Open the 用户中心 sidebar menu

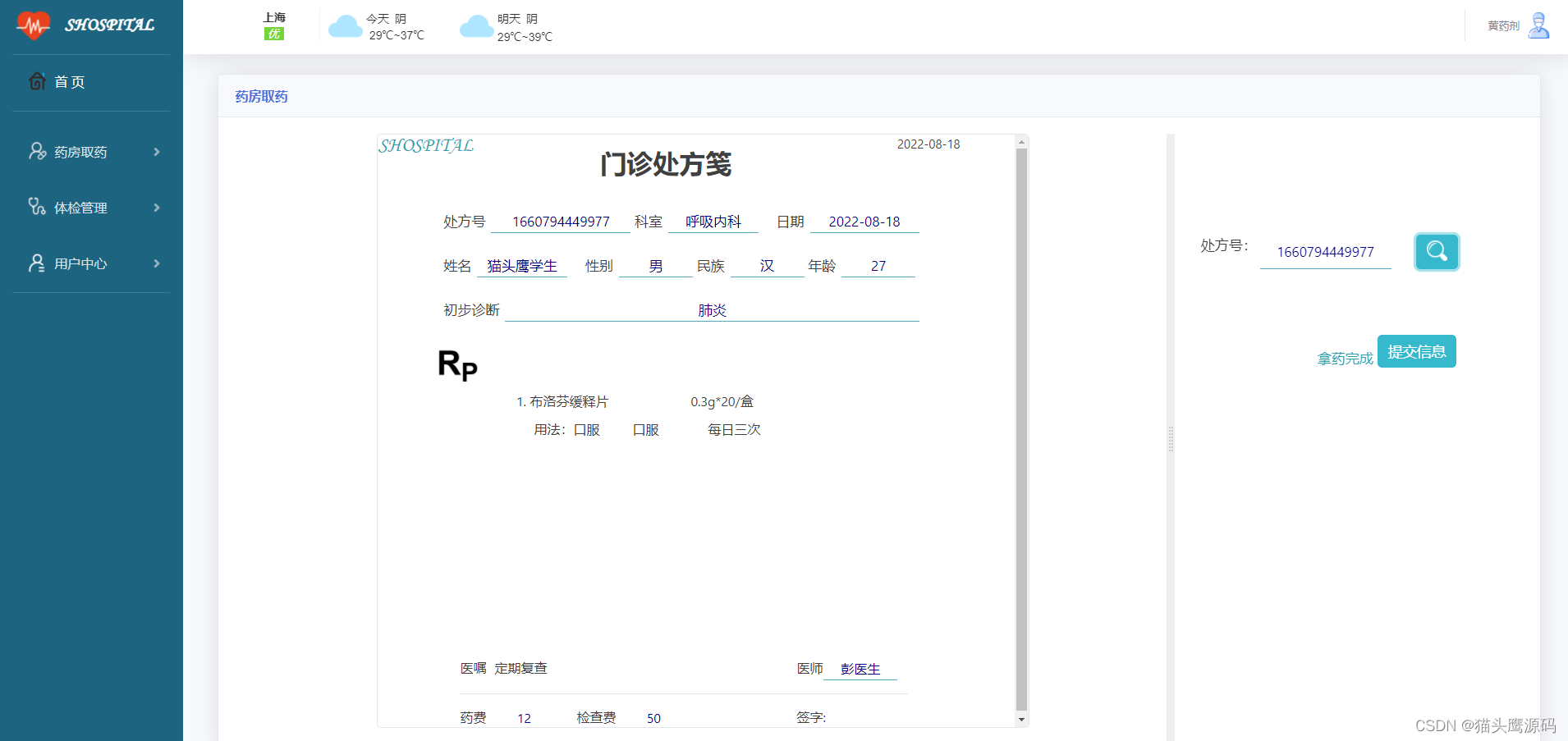click(x=91, y=263)
